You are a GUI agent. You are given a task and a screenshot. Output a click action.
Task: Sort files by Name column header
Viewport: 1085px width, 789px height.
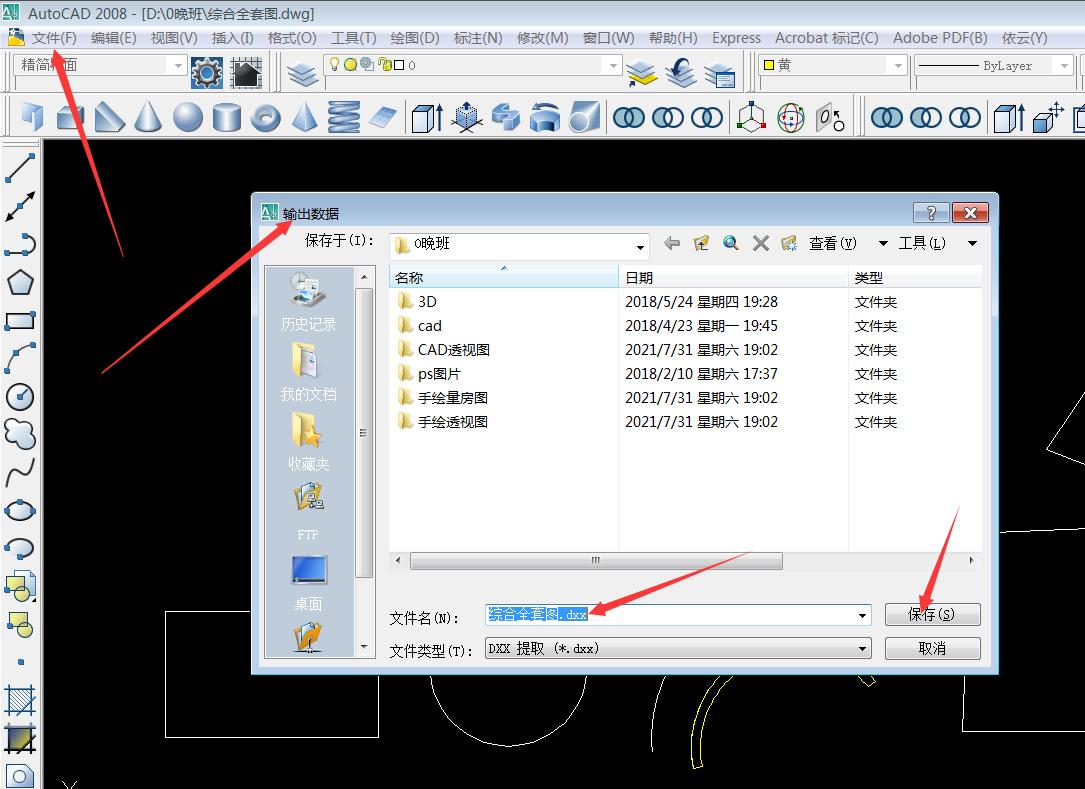pos(504,277)
